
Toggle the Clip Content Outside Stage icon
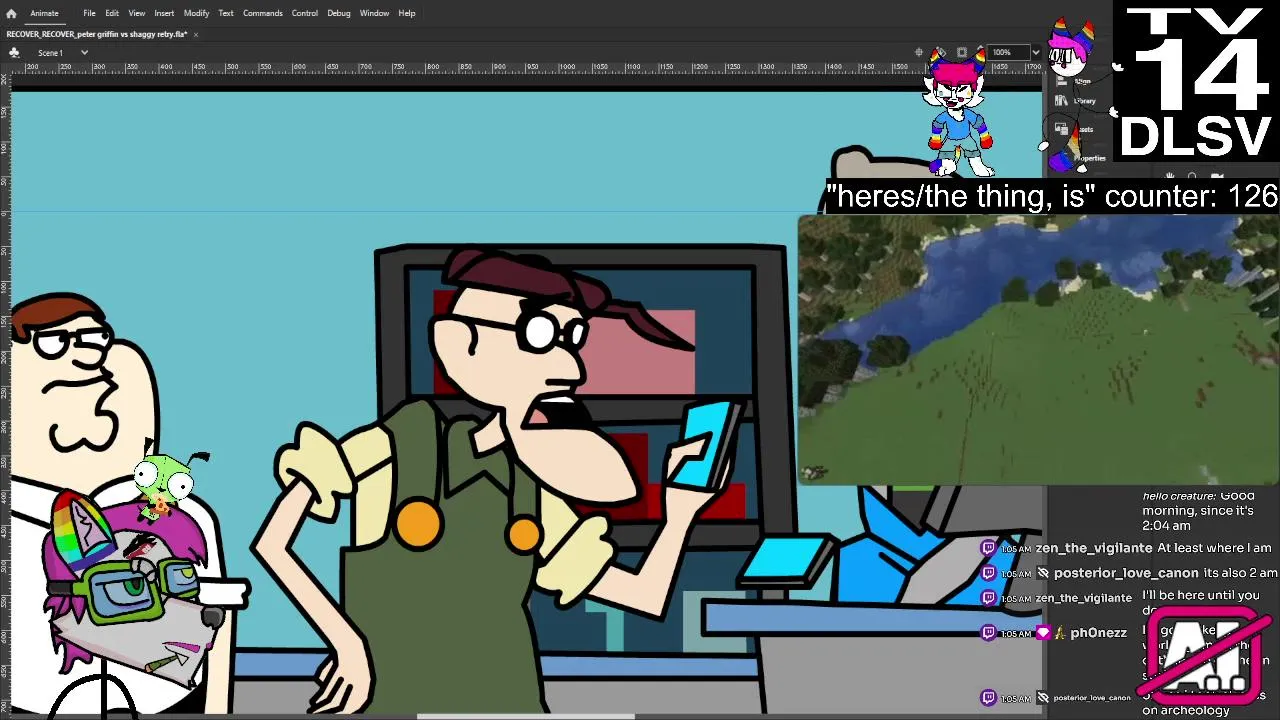point(961,52)
